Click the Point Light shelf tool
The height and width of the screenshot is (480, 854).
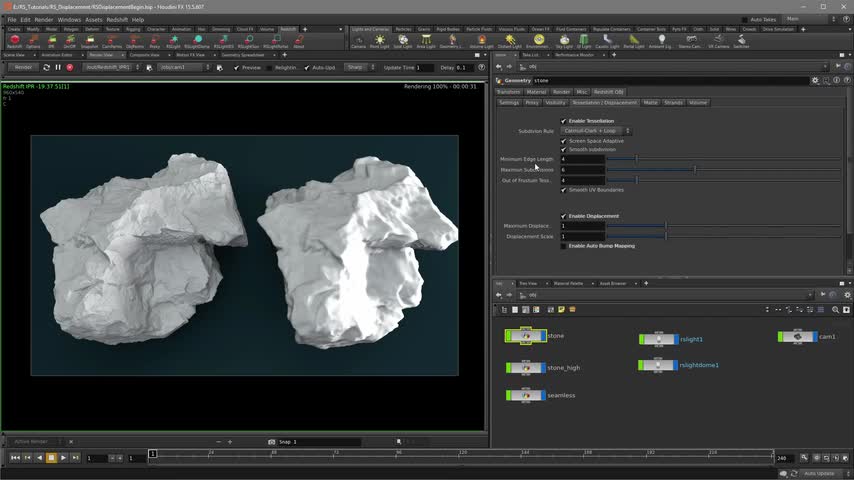380,41
